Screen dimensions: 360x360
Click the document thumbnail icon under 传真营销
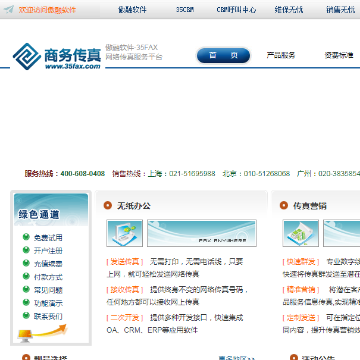[300, 233]
